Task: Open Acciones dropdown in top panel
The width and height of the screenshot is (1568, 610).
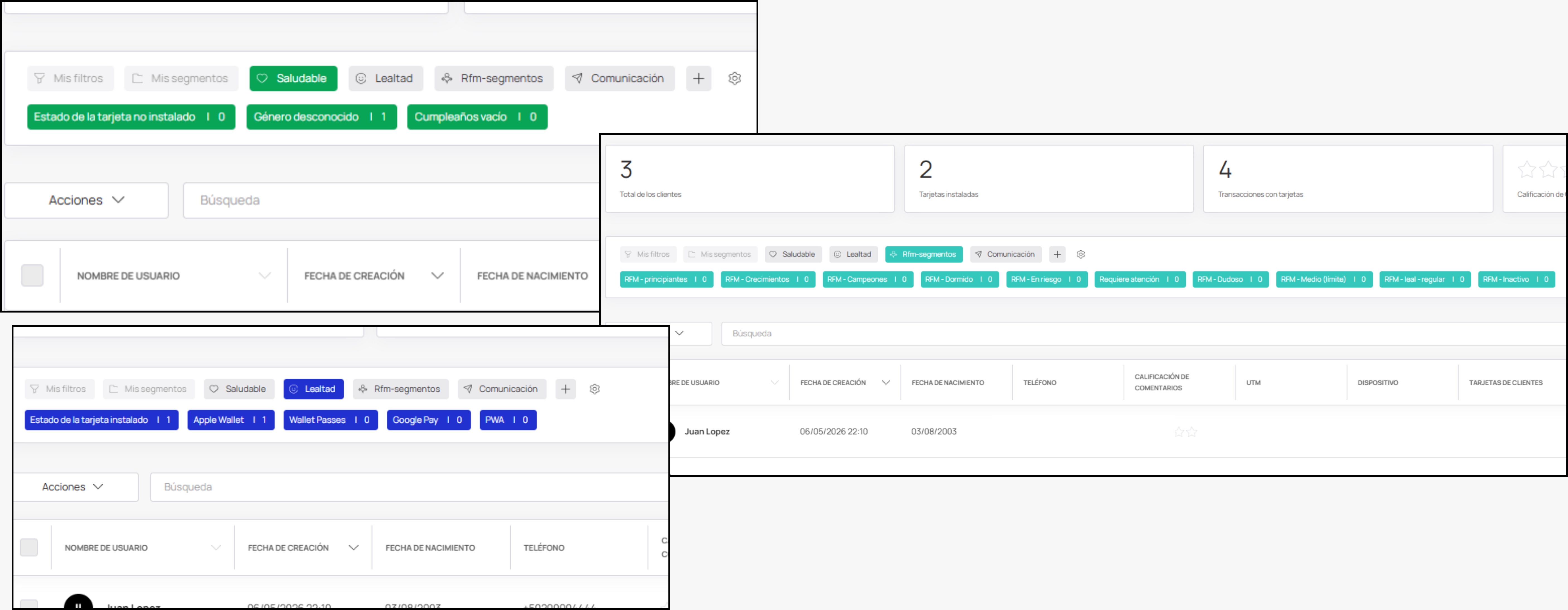Action: (x=86, y=200)
